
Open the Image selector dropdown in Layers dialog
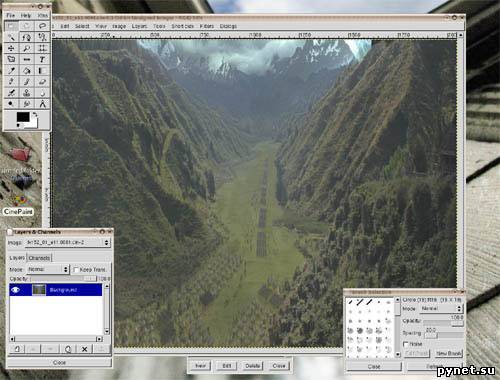pos(68,242)
